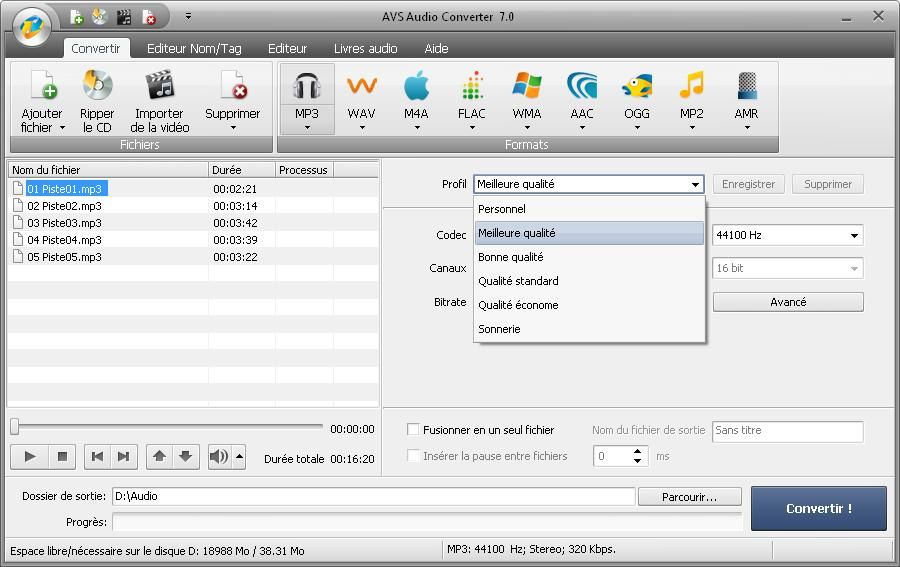Click the Sans titre output name field

tap(788, 432)
